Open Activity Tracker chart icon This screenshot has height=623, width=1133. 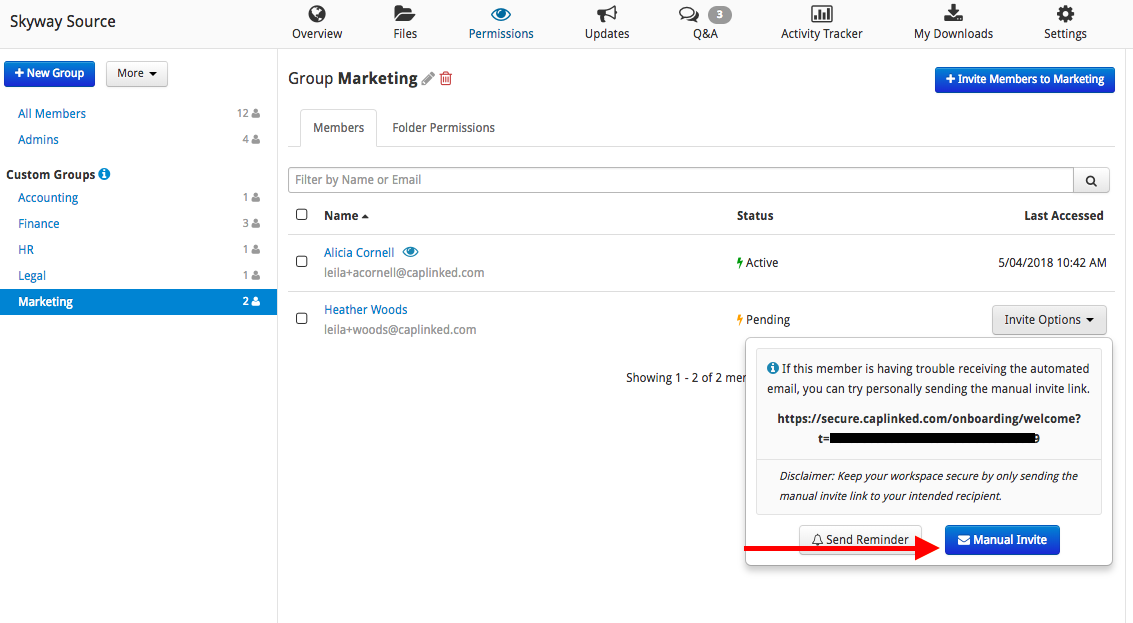(822, 14)
